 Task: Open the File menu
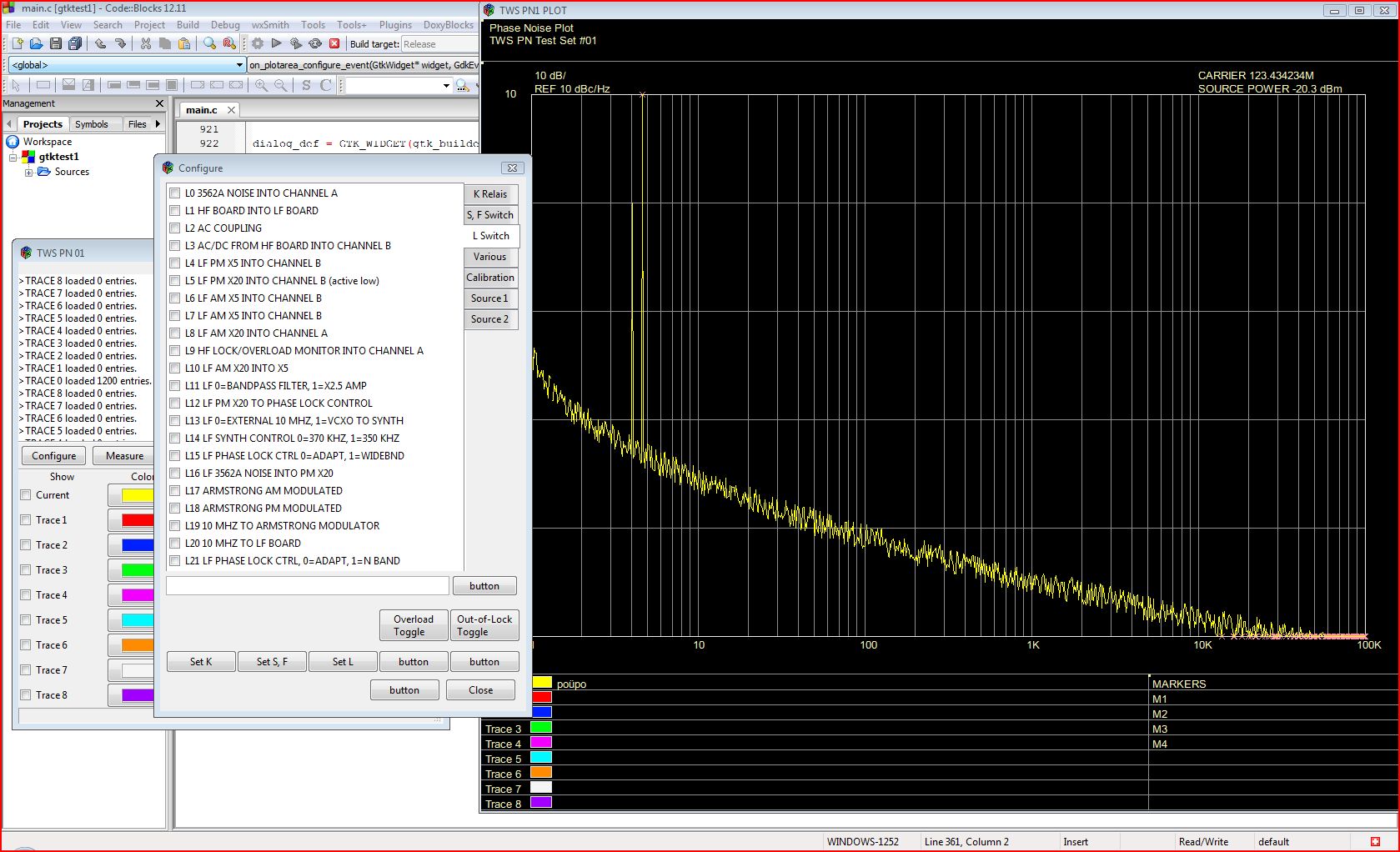tap(13, 25)
